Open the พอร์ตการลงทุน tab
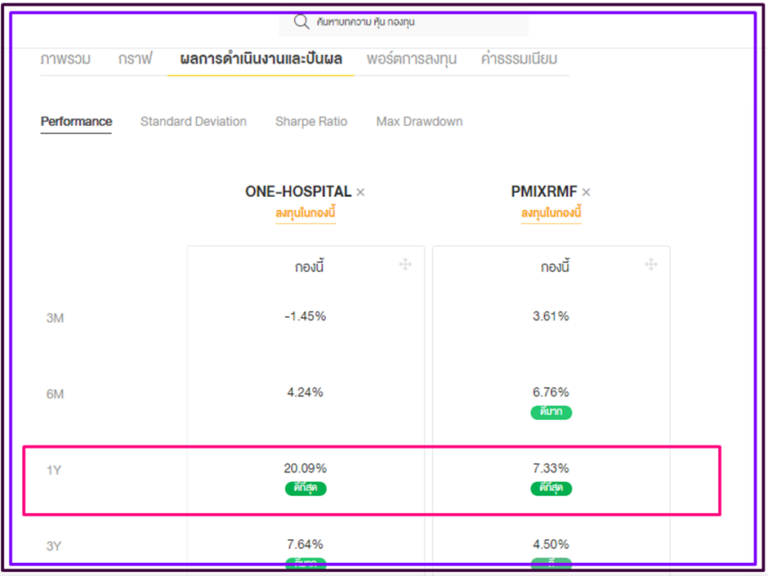This screenshot has height=576, width=768. pyautogui.click(x=411, y=59)
